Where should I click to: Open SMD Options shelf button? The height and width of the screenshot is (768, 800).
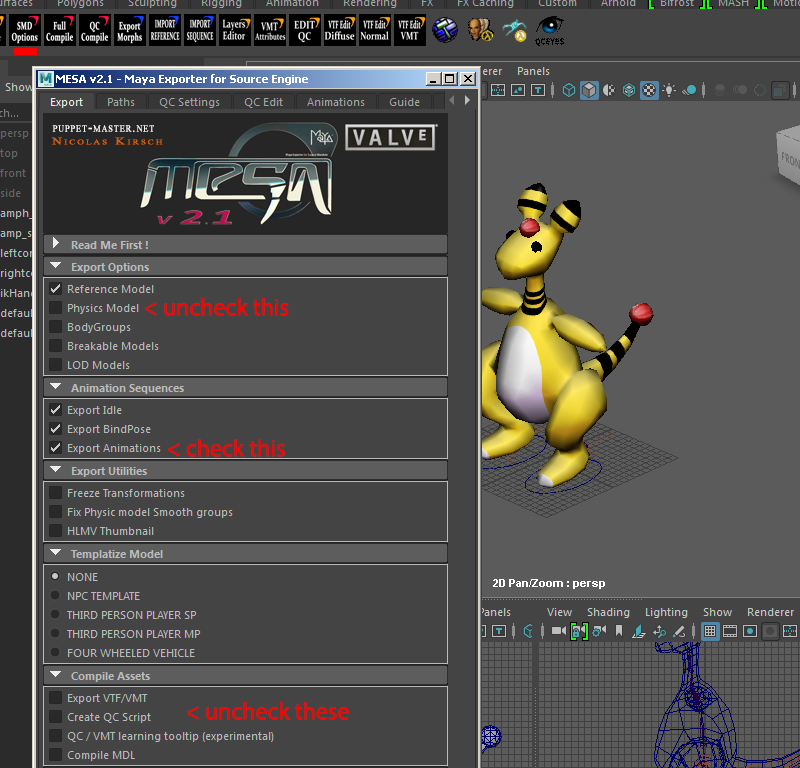click(x=24, y=31)
